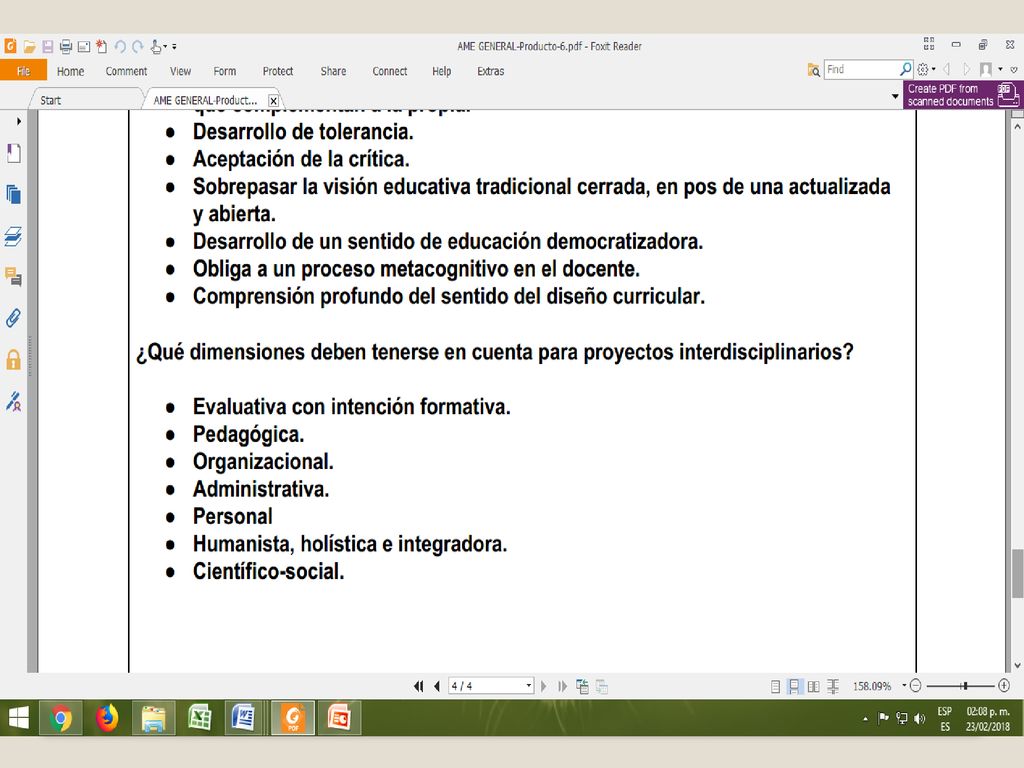
Task: Click the magnifier search icon in Find box
Action: coord(906,69)
